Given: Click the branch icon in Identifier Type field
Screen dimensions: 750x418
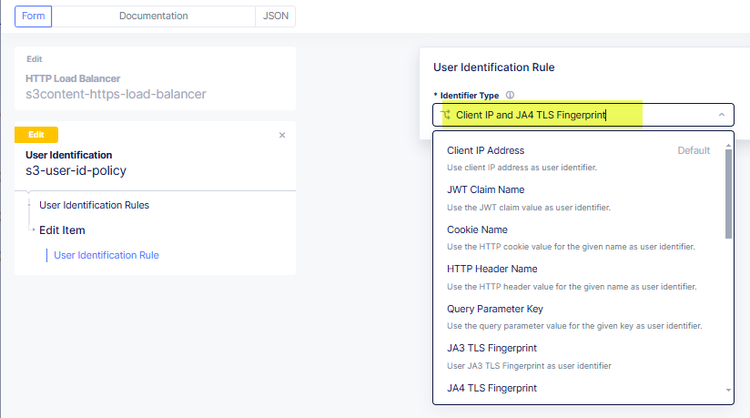Looking at the screenshot, I should click(x=446, y=115).
